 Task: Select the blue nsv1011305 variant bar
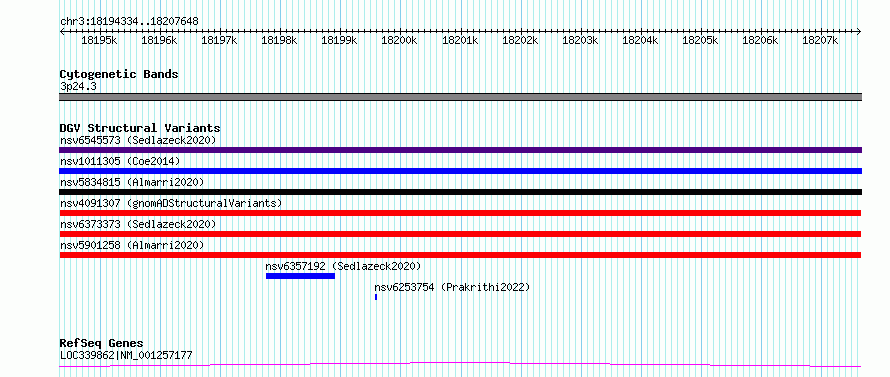tap(460, 171)
